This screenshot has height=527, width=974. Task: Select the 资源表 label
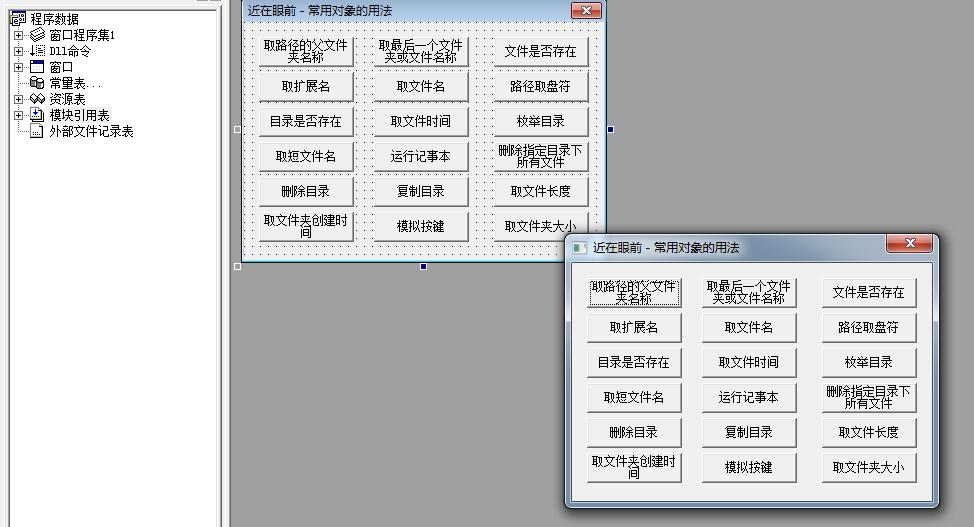[67, 99]
